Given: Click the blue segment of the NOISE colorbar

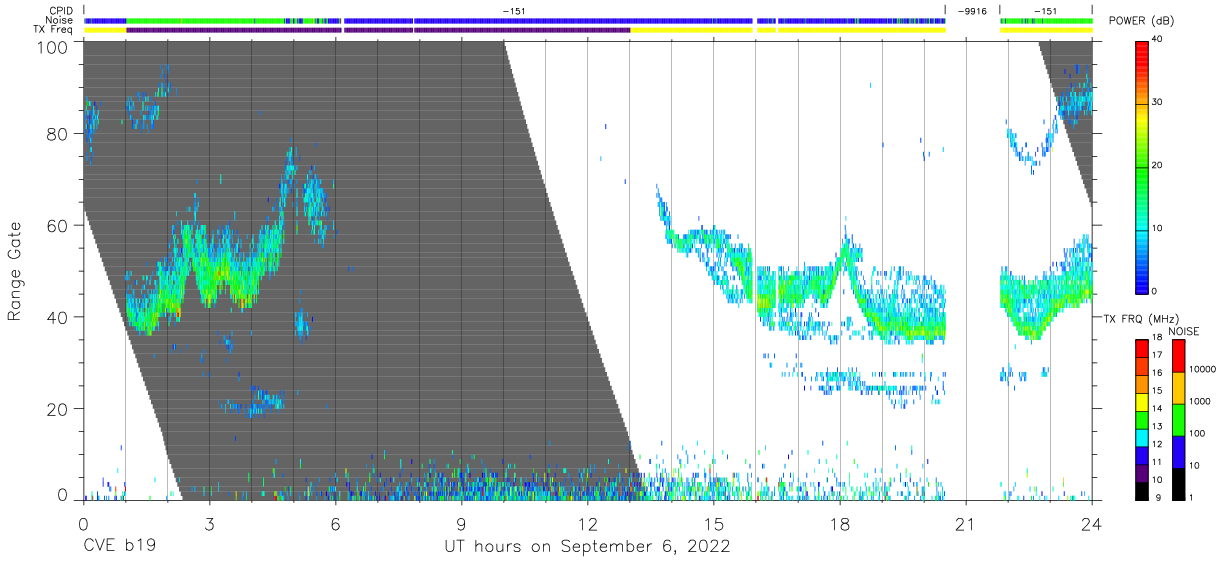Looking at the screenshot, I should (x=1178, y=451).
